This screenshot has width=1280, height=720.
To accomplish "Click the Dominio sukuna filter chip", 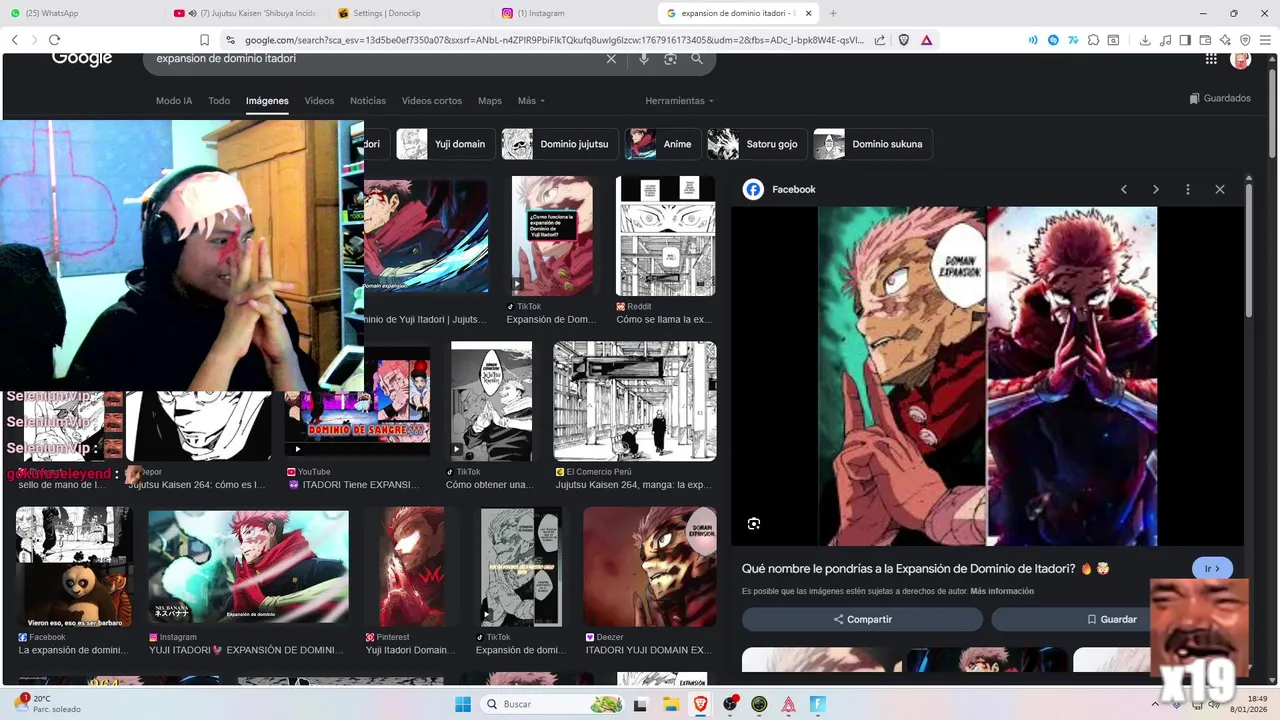I will [x=873, y=144].
